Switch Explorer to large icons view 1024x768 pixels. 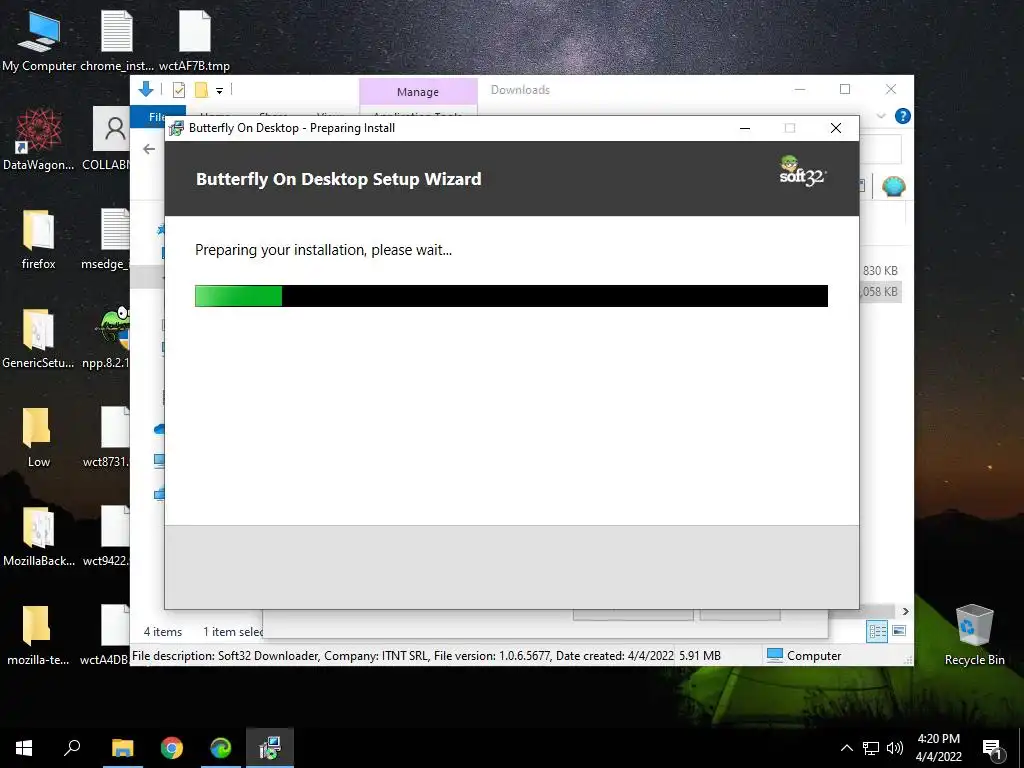(899, 631)
